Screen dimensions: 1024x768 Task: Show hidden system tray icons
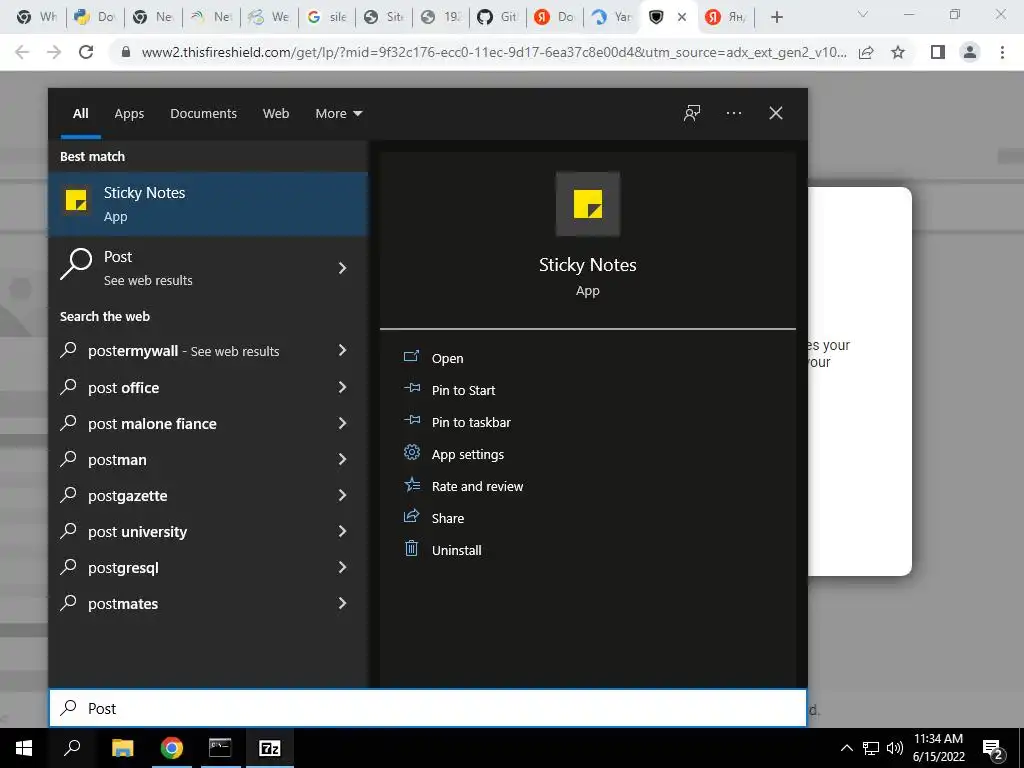846,748
